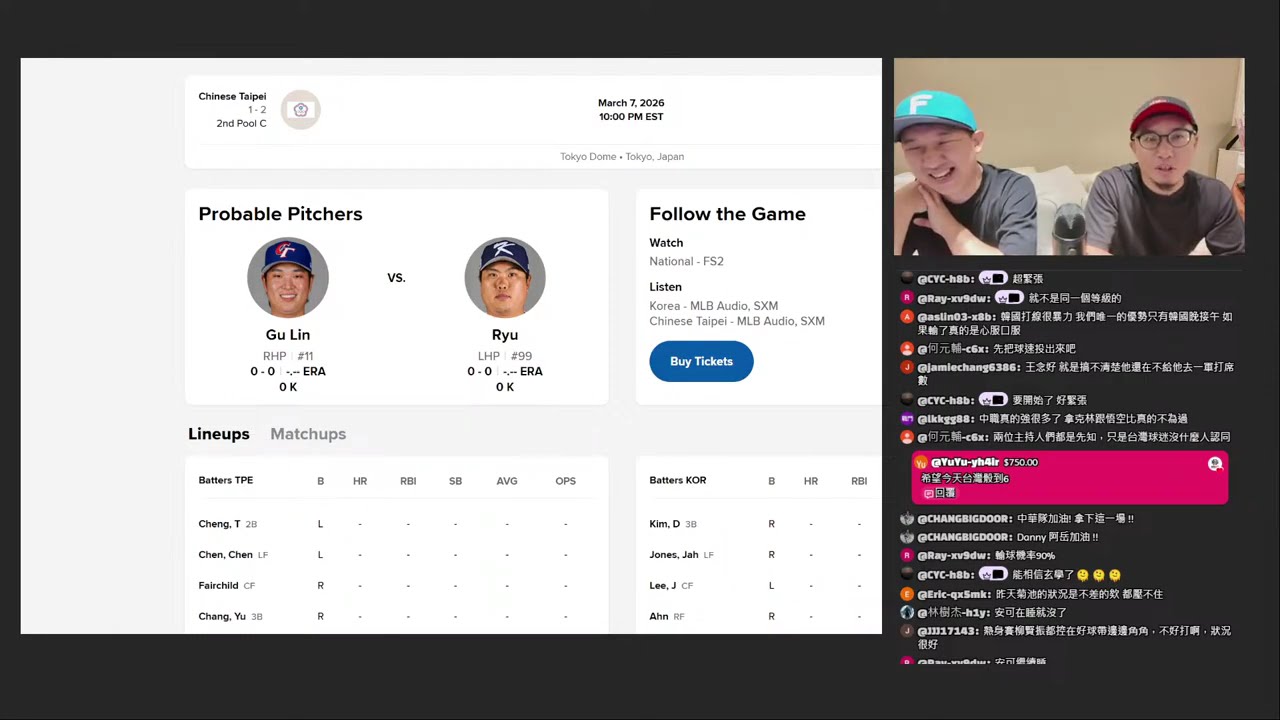The width and height of the screenshot is (1280, 720).
Task: Click @JJJ17143 chat user avatar
Action: point(907,631)
